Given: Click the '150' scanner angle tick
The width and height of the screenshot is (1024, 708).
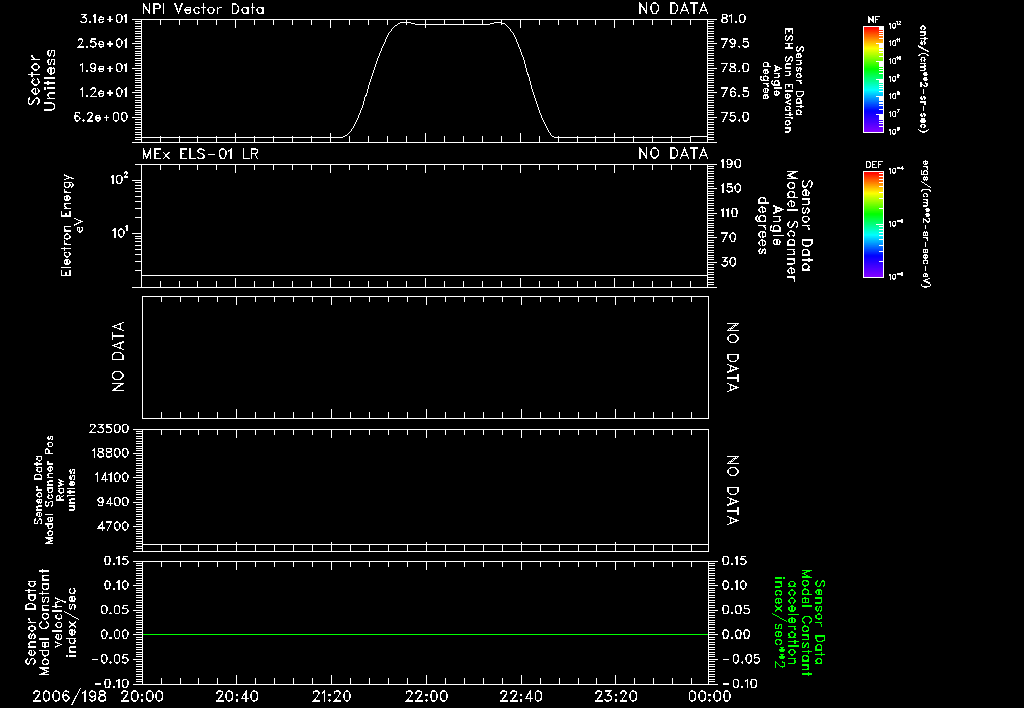Looking at the screenshot, I should click(731, 189).
